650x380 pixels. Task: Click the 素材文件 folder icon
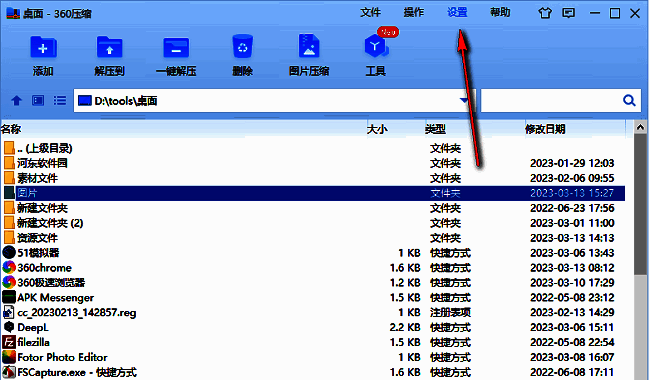tap(9, 178)
